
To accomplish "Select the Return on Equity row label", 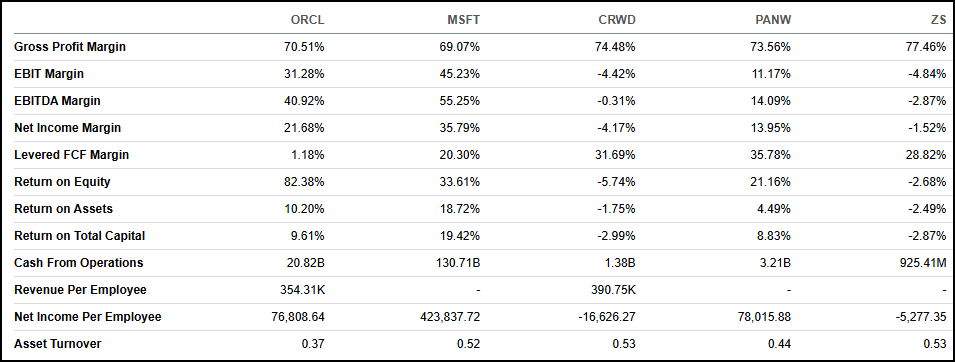I will [62, 182].
